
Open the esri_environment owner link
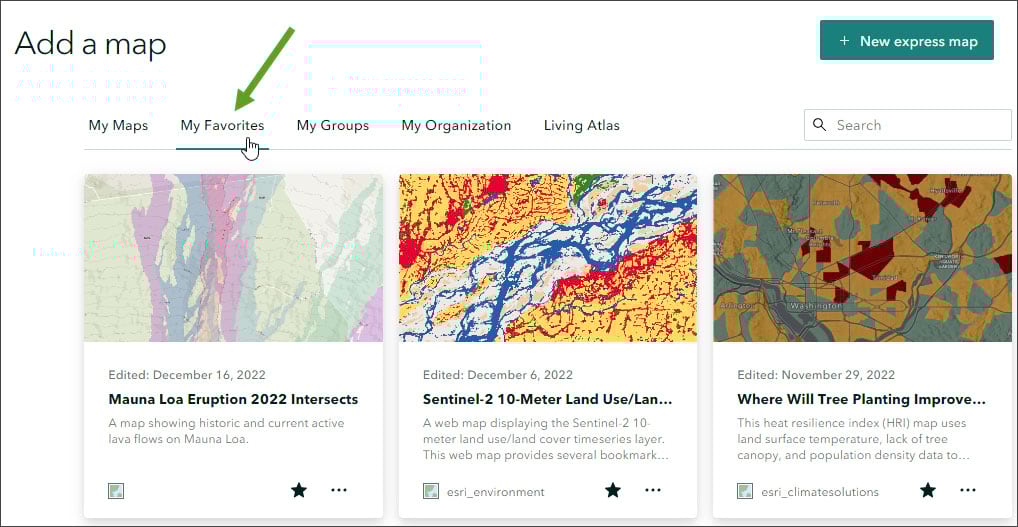click(496, 492)
